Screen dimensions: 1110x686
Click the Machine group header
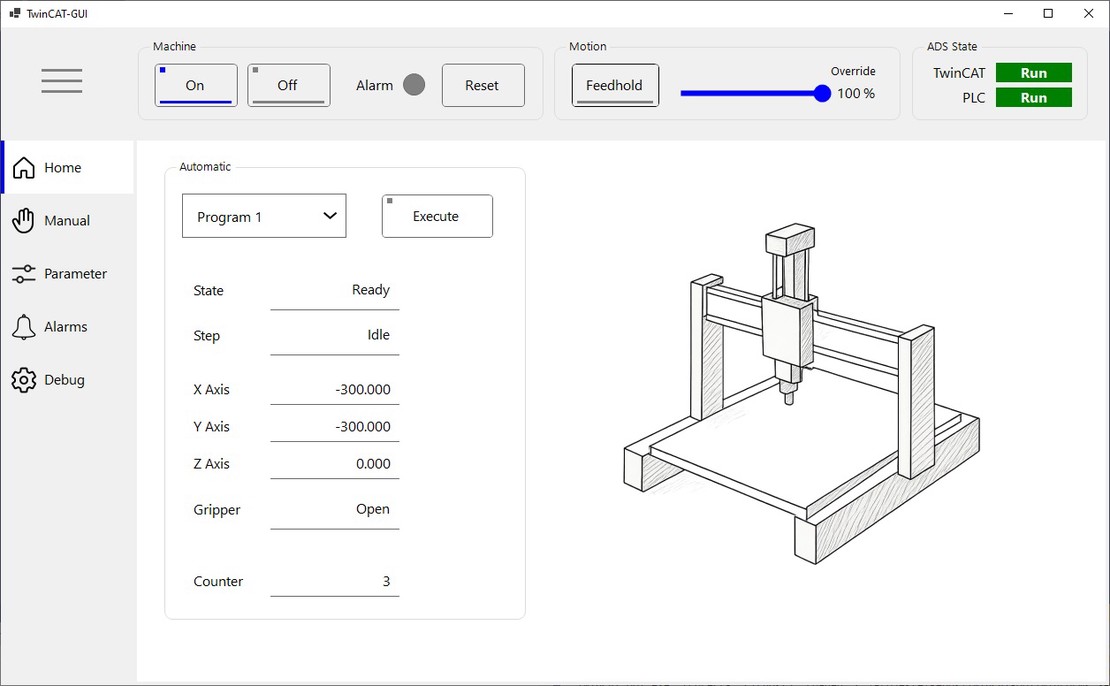pos(174,46)
